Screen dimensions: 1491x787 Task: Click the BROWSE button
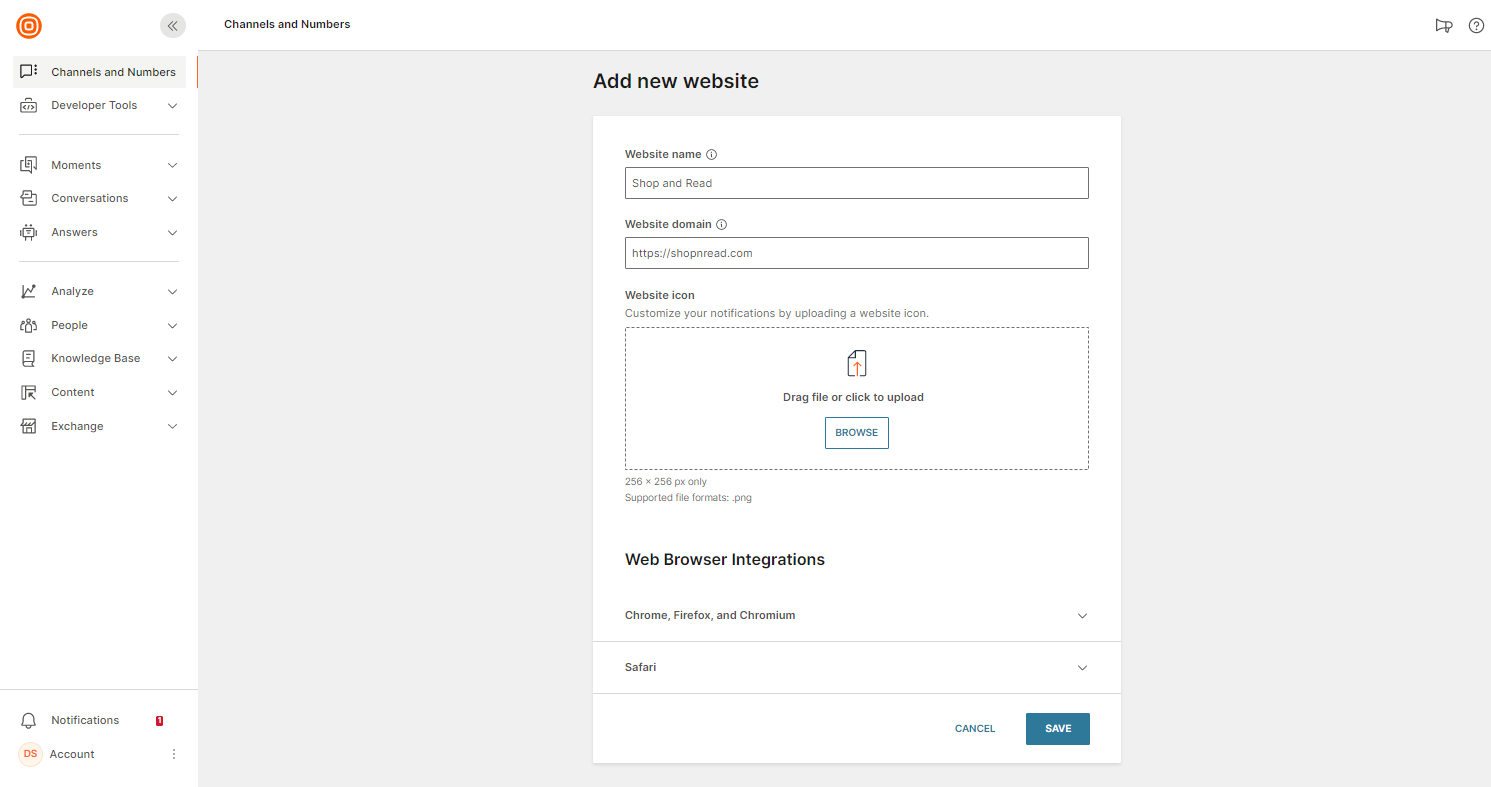coord(857,433)
